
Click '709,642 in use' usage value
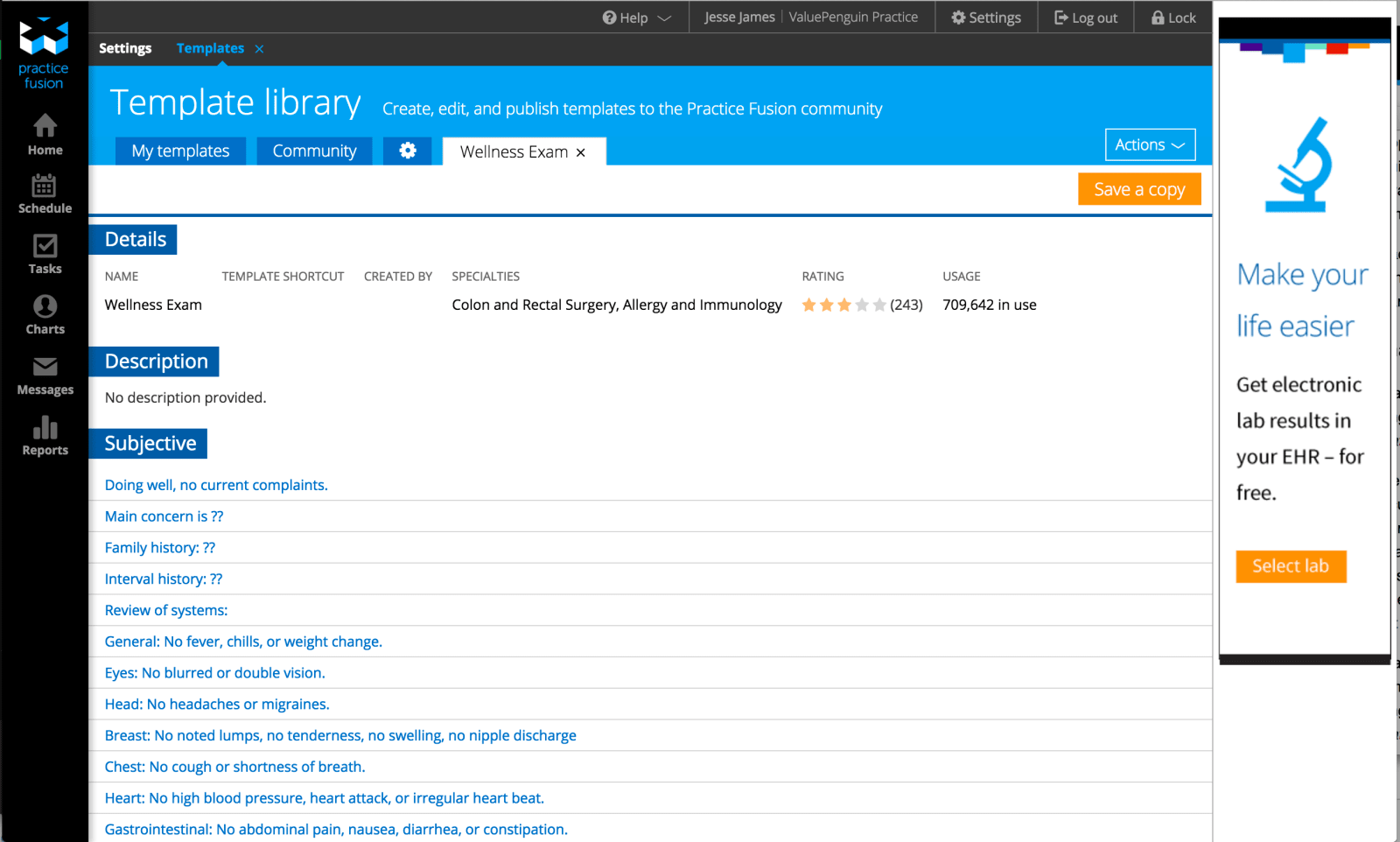(990, 305)
